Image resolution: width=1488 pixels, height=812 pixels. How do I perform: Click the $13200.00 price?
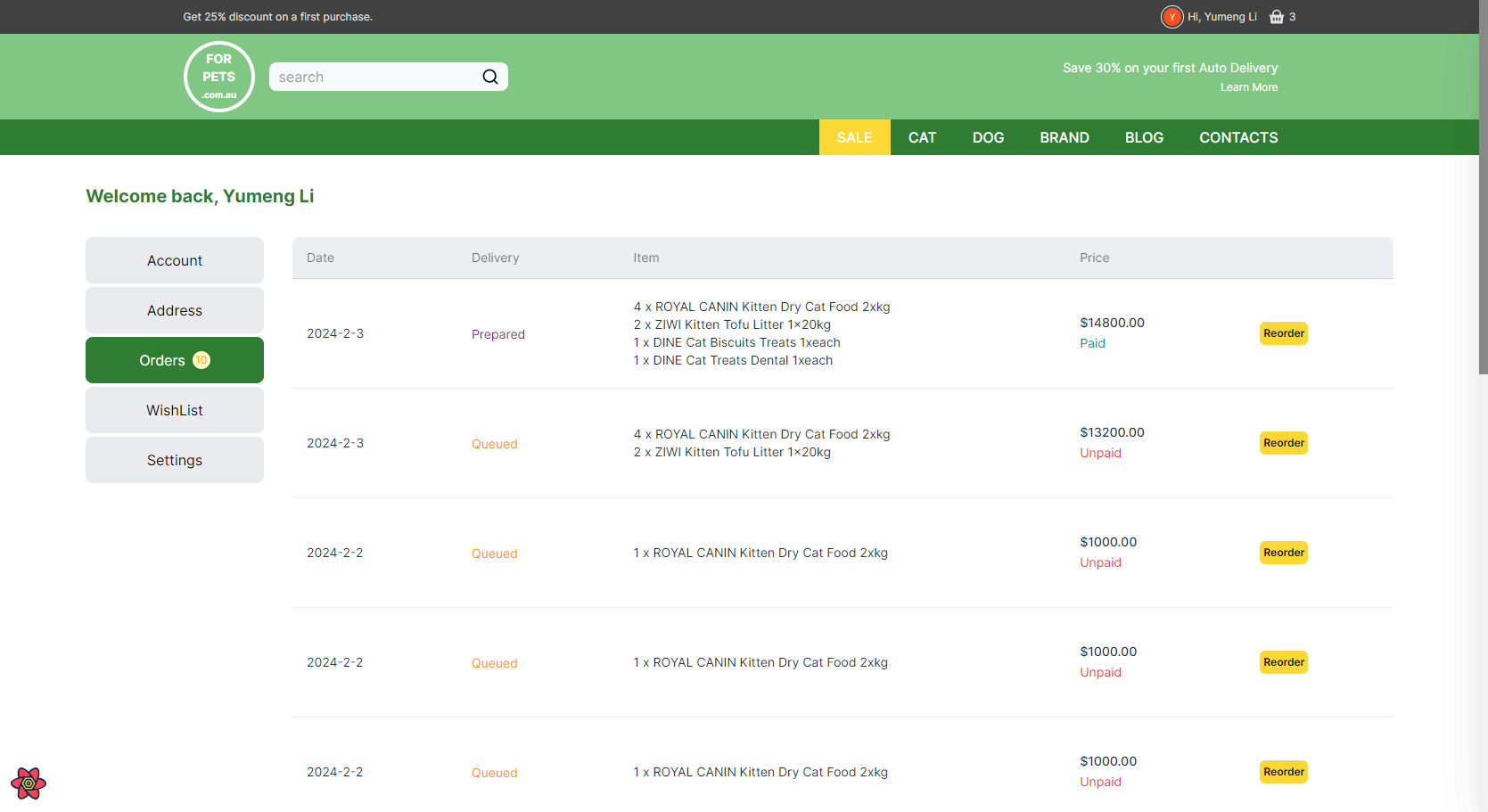pos(1112,432)
